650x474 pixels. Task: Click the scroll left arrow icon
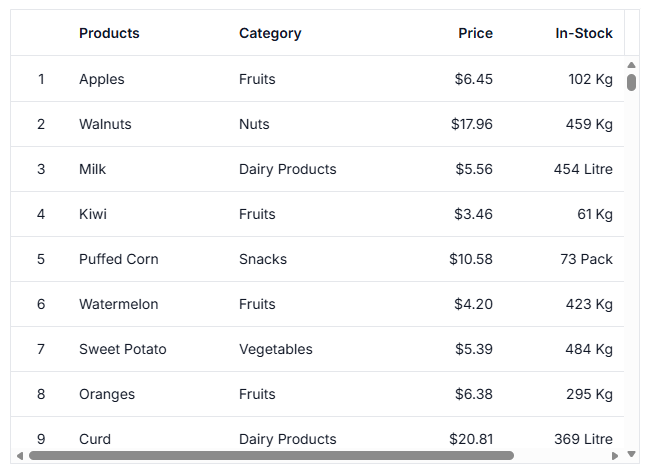[19, 456]
